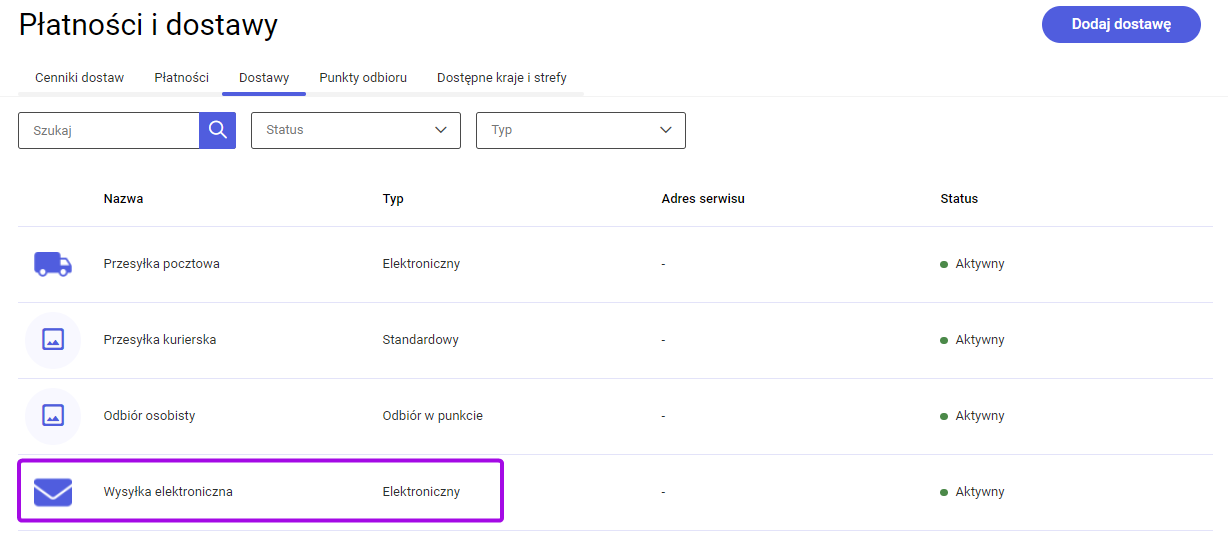The image size is (1228, 541).
Task: Click the envelope icon for Wysyłka elektroniczna
Action: coord(53,492)
